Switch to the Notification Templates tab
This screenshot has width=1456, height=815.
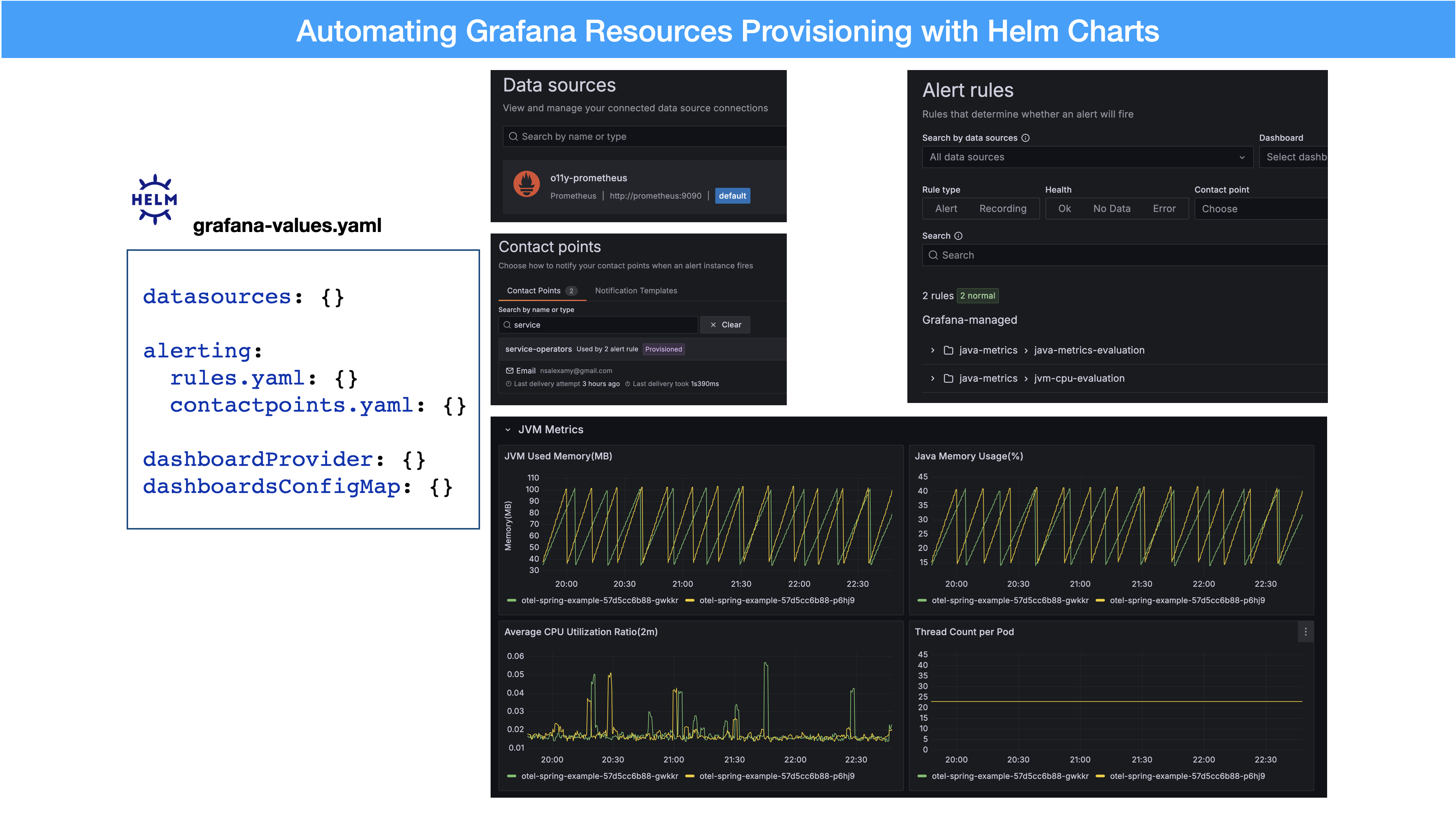pos(636,291)
